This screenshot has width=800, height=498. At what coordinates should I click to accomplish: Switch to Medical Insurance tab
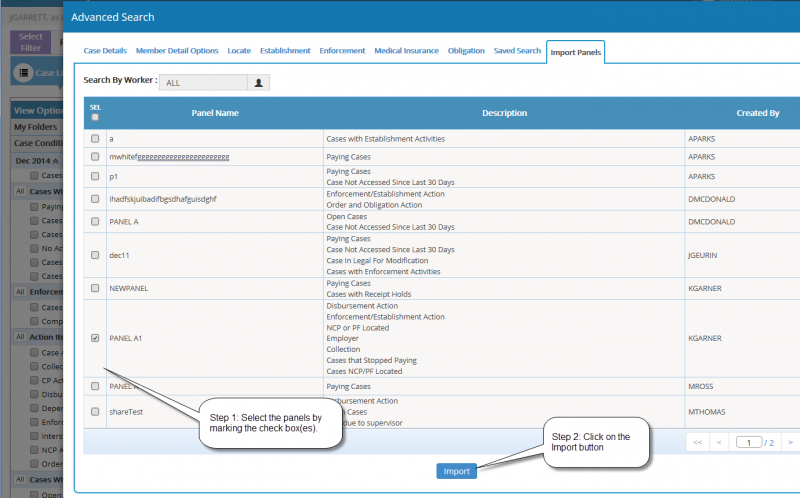coord(407,51)
